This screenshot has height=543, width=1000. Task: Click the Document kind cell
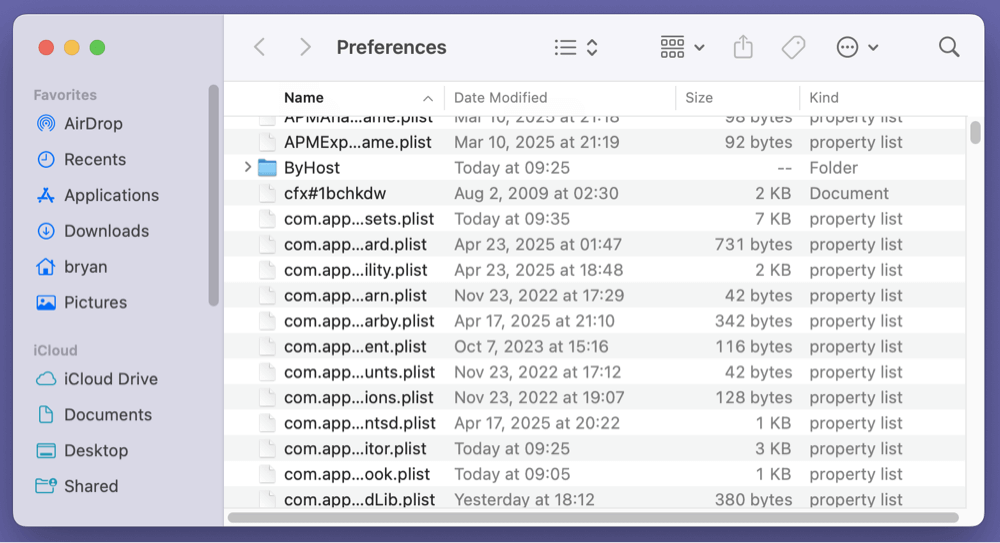pos(849,193)
